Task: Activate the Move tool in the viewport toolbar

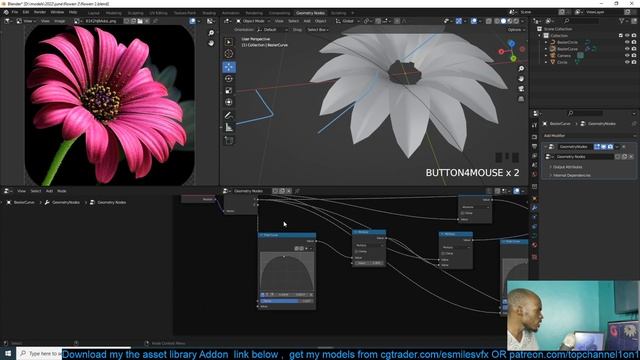Action: coord(229,67)
